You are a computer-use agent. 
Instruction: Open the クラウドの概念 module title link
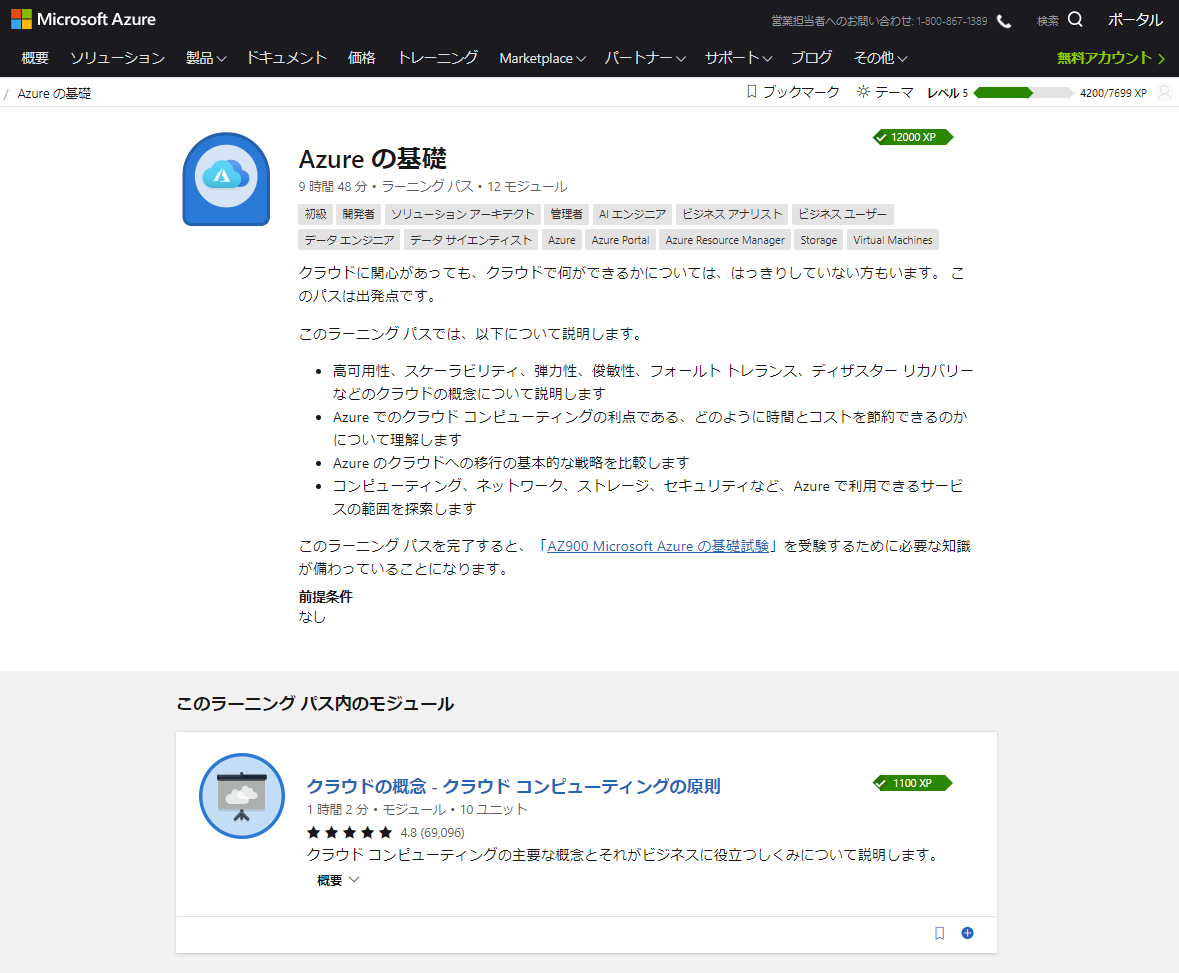point(514,786)
